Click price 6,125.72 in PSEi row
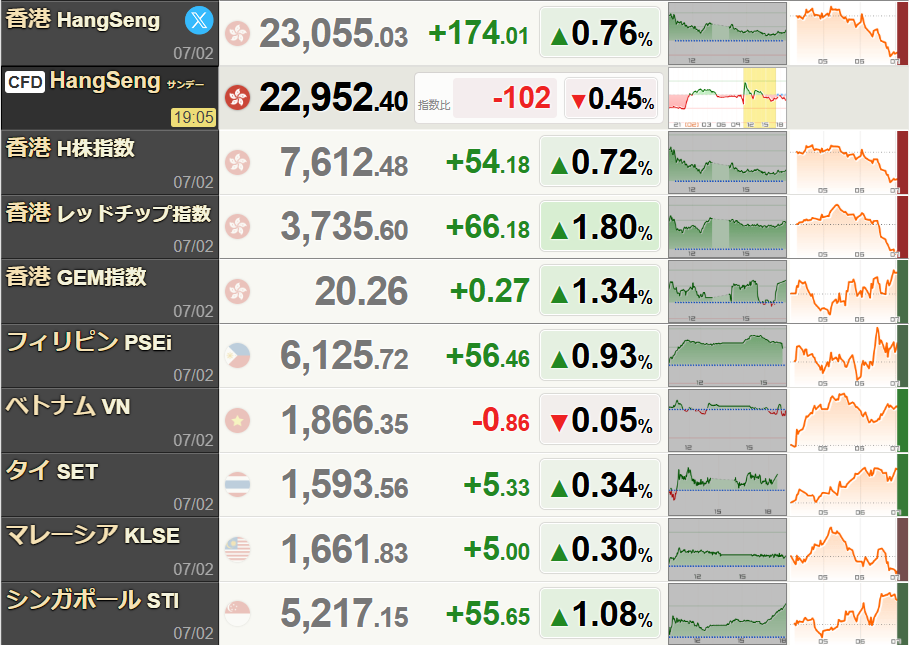909x645 pixels. coord(344,356)
